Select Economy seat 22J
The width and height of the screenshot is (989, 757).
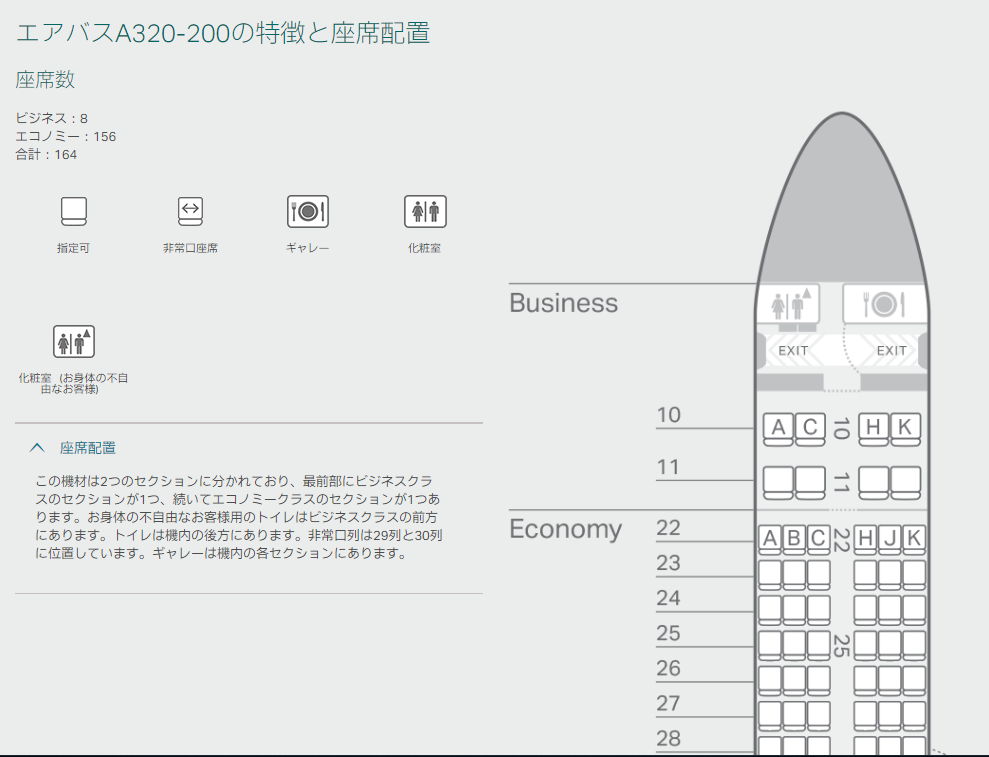[x=890, y=540]
